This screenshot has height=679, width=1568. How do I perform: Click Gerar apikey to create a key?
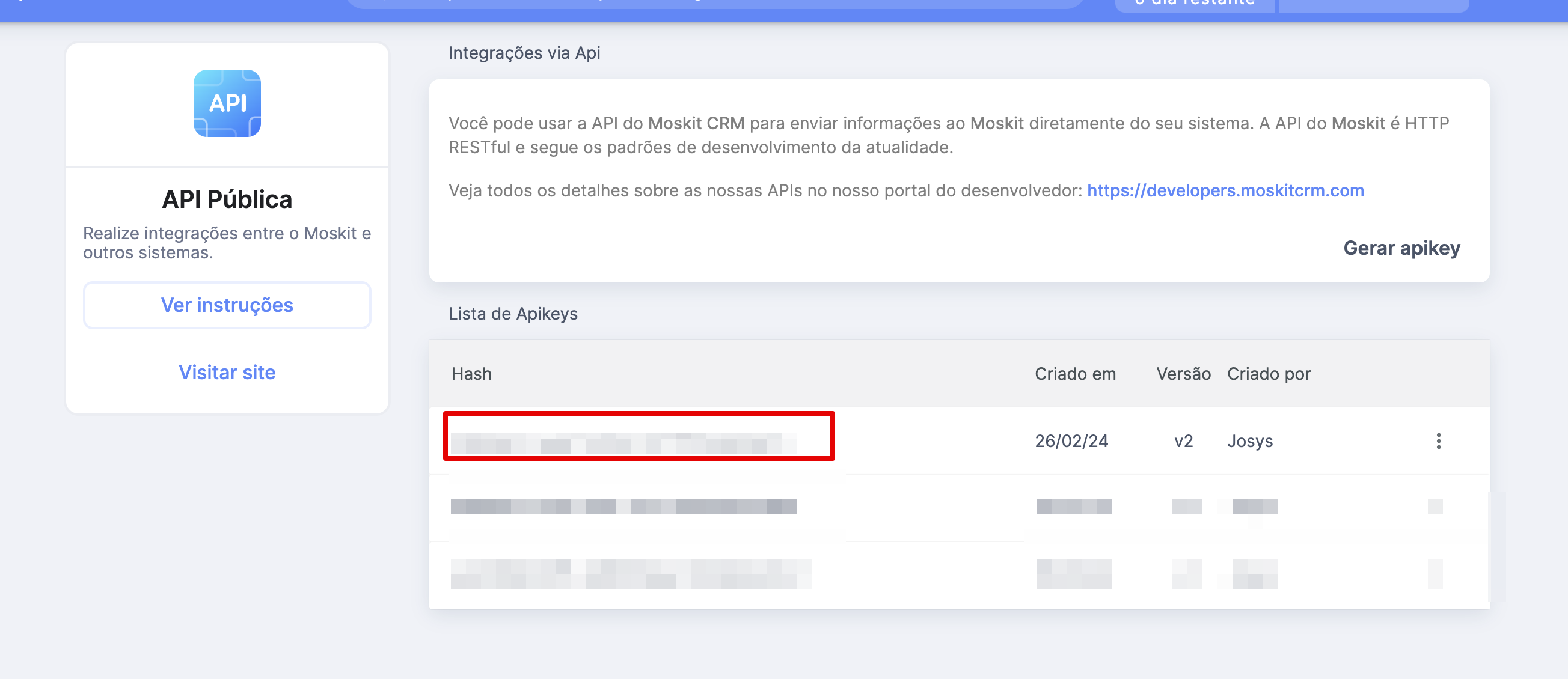point(1401,248)
